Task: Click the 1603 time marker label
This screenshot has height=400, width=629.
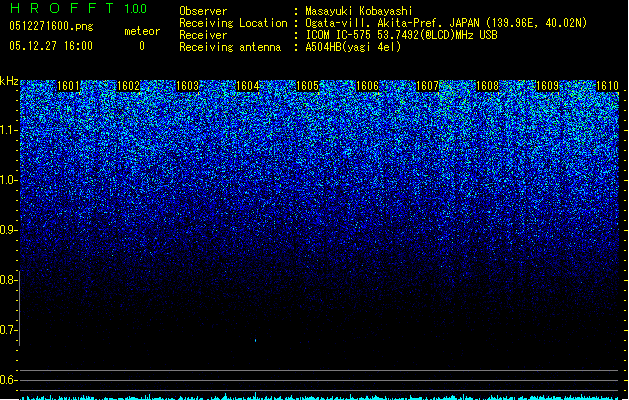Action: coord(188,86)
